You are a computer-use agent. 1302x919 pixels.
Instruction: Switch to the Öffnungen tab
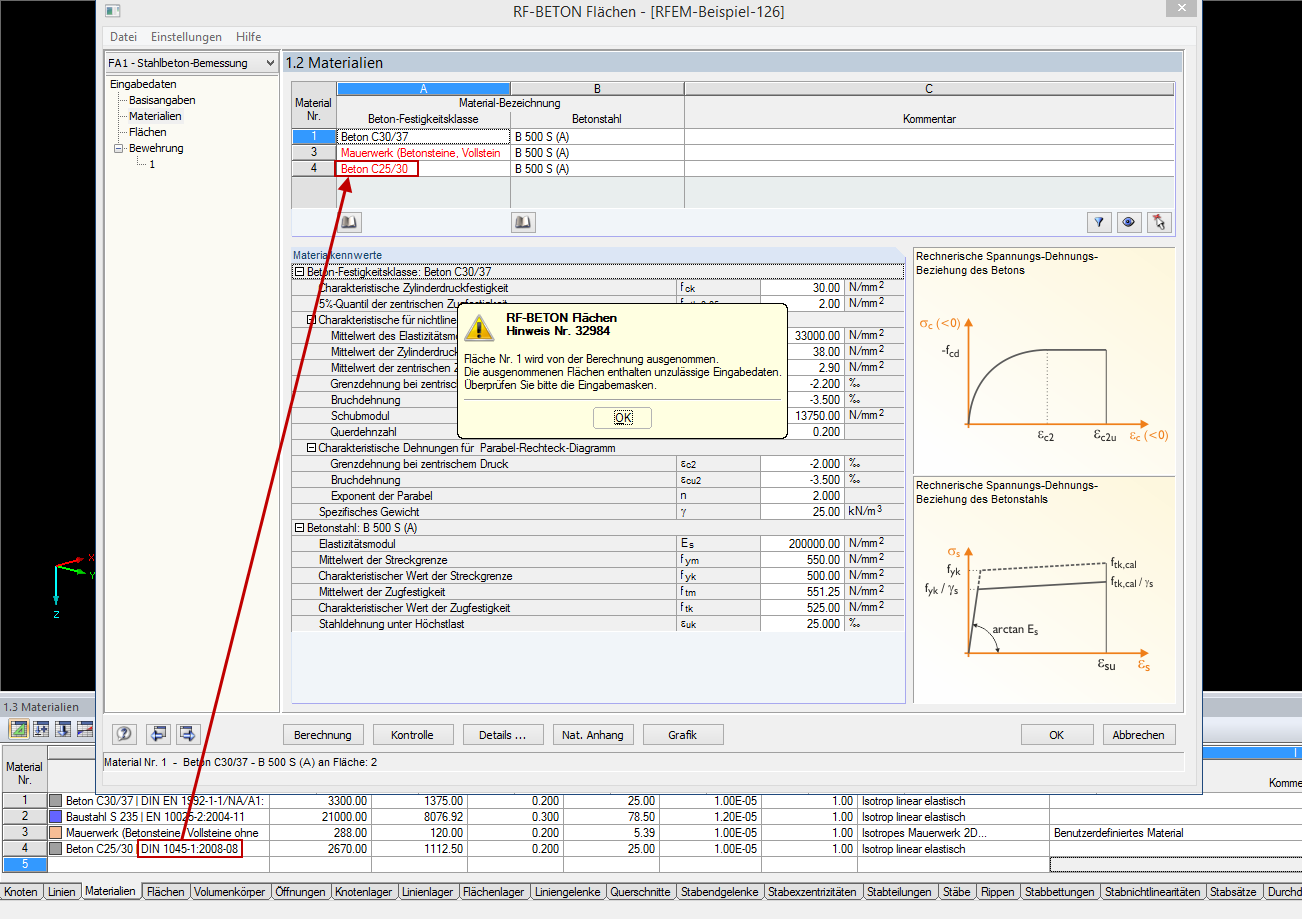[x=301, y=892]
